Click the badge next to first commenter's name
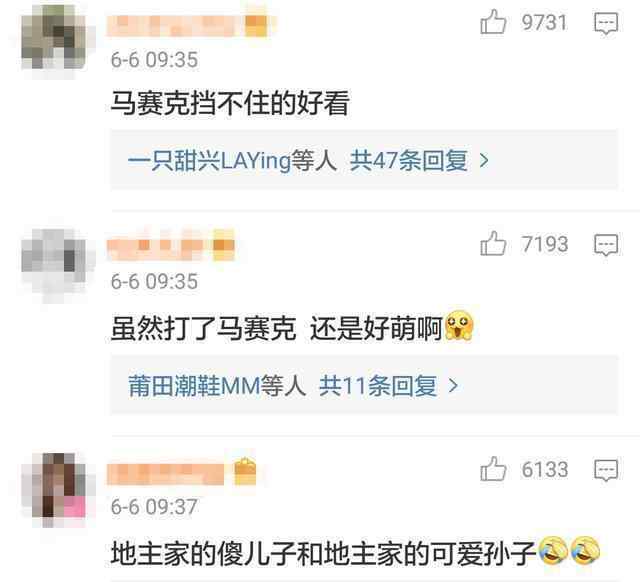Image resolution: width=640 pixels, height=582 pixels. point(256,25)
